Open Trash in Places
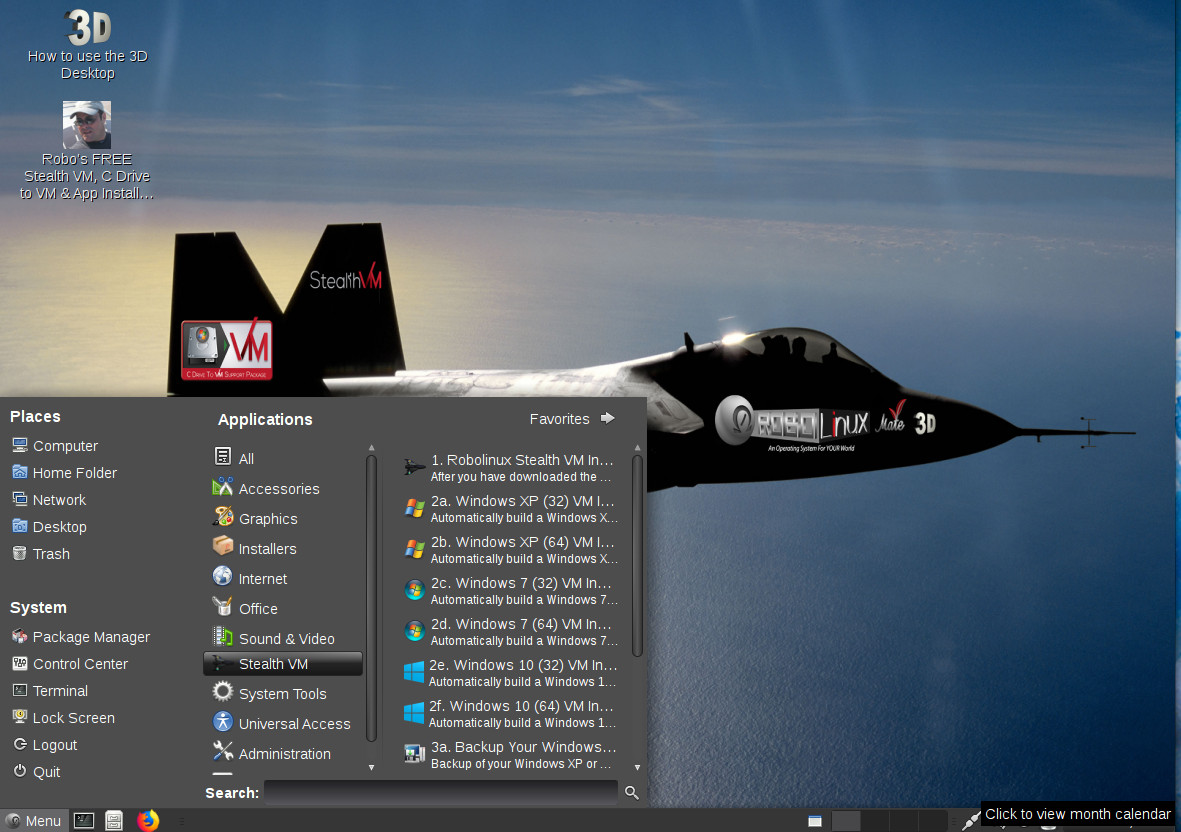The width and height of the screenshot is (1181, 832). click(x=41, y=554)
